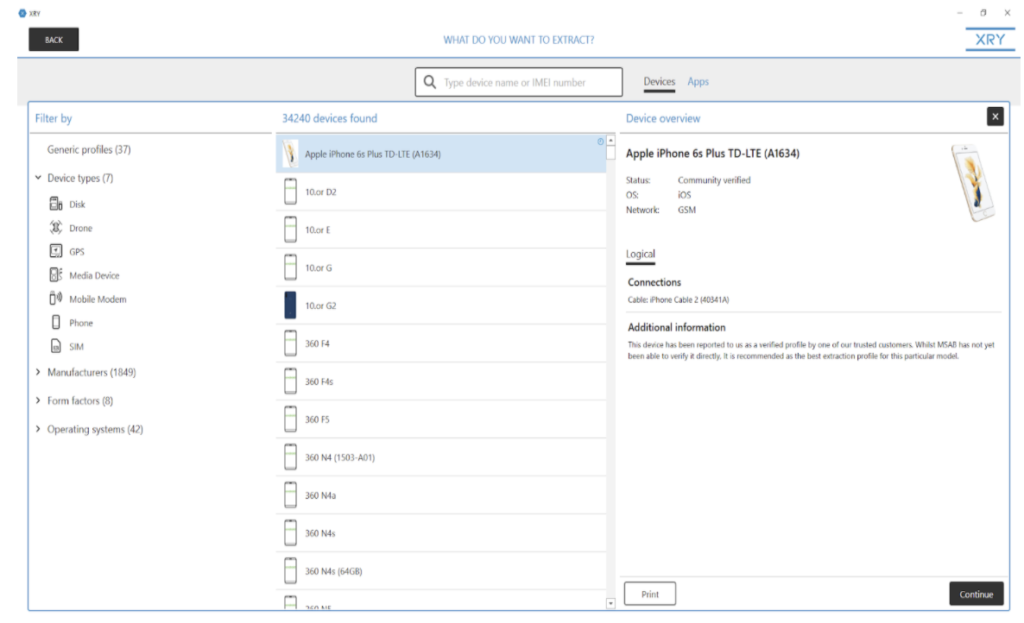Click the 360 N4s (64GB) phone icon
The height and width of the screenshot is (623, 1024).
(x=291, y=571)
